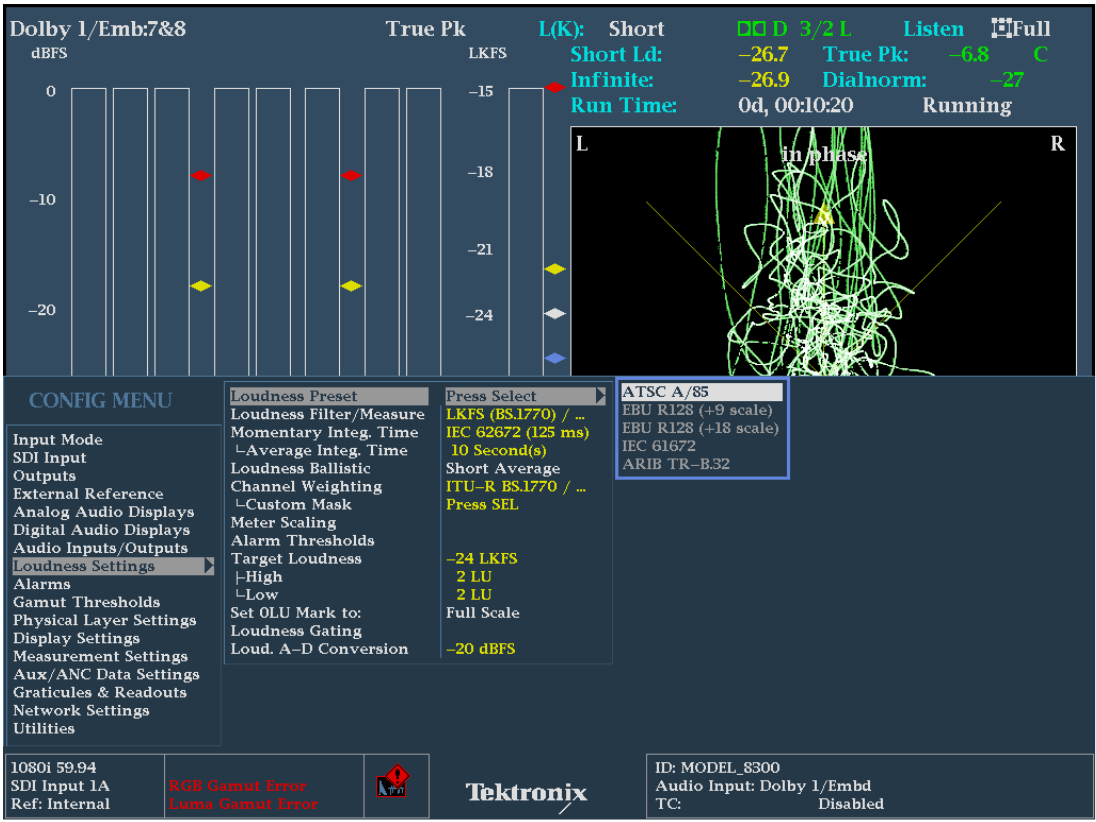The image size is (1096, 822).
Task: Select Loudness Gating row
Action: 296,630
